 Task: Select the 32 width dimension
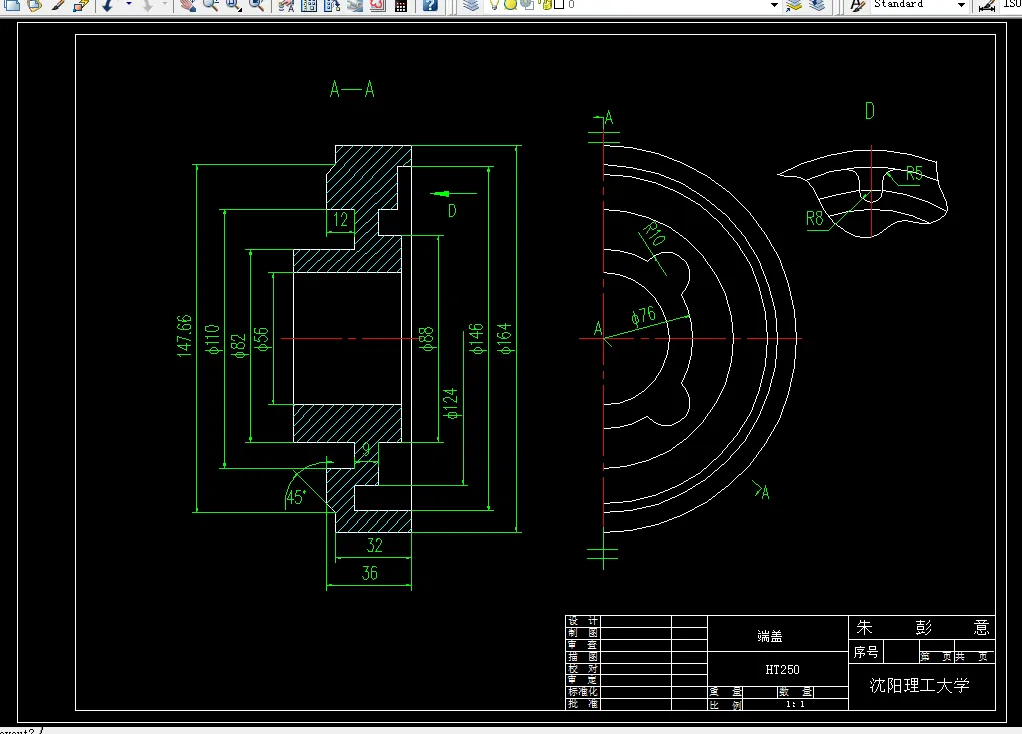coord(375,546)
